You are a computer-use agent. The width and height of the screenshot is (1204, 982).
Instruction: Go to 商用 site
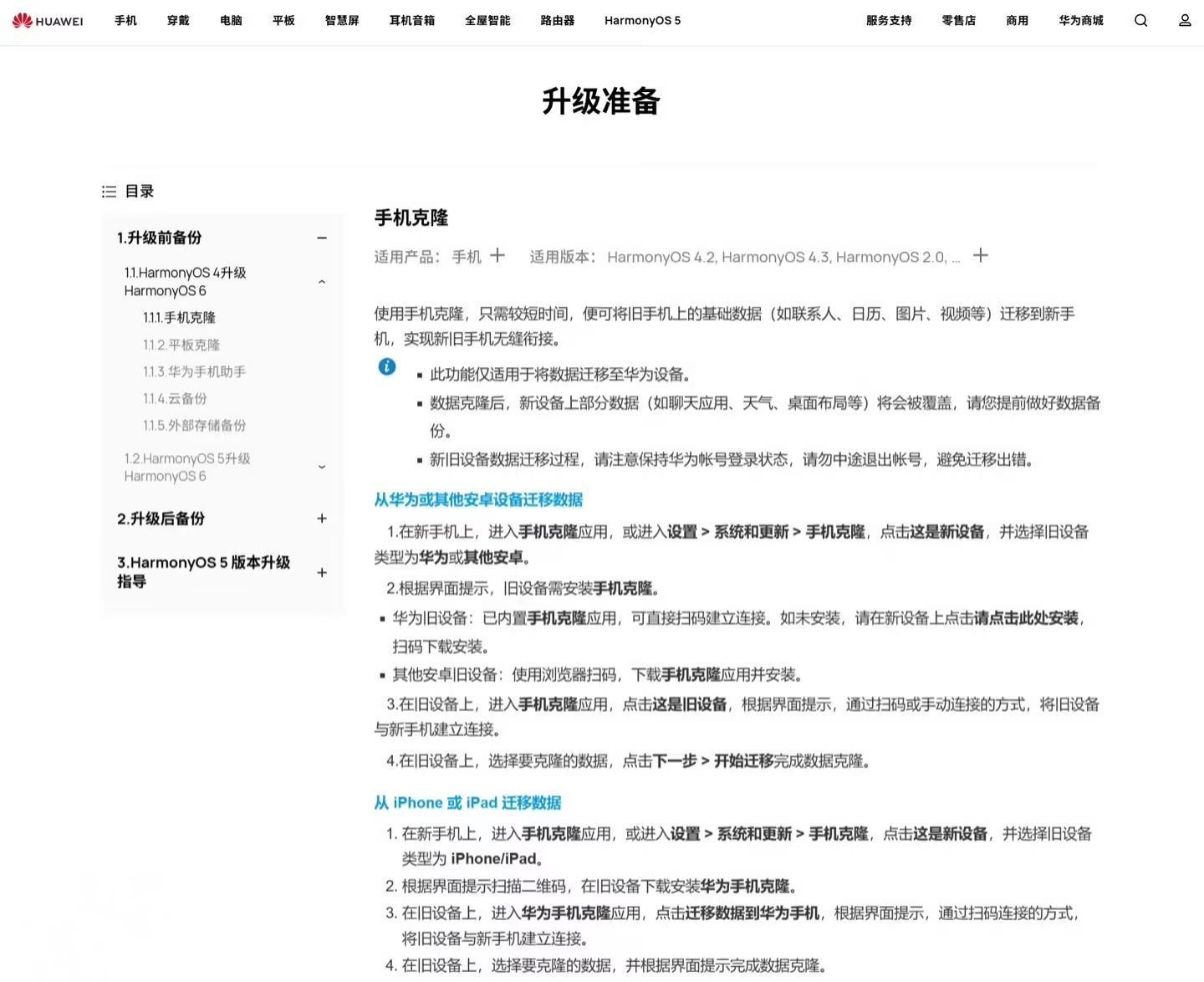click(1017, 21)
